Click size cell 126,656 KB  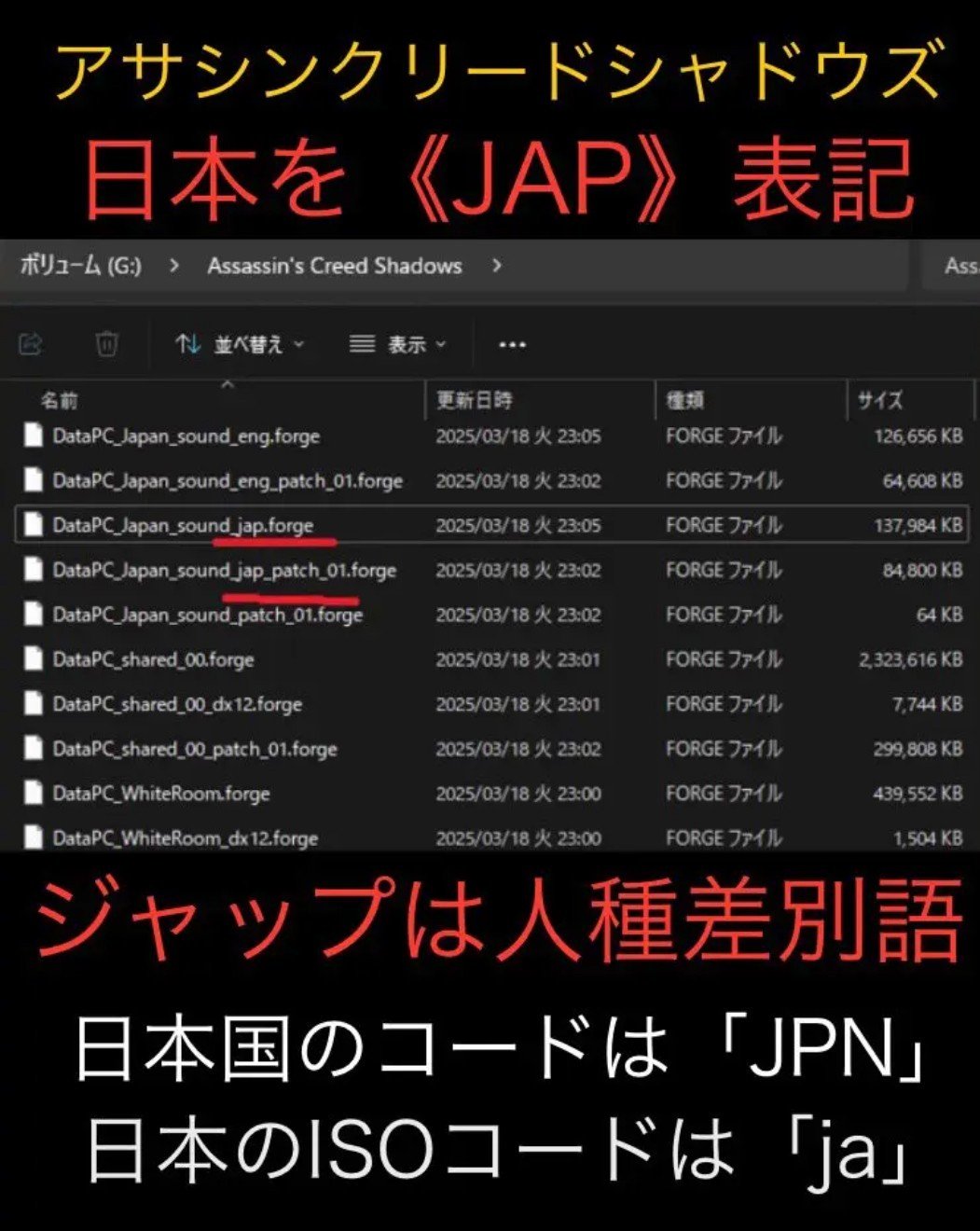918,436
